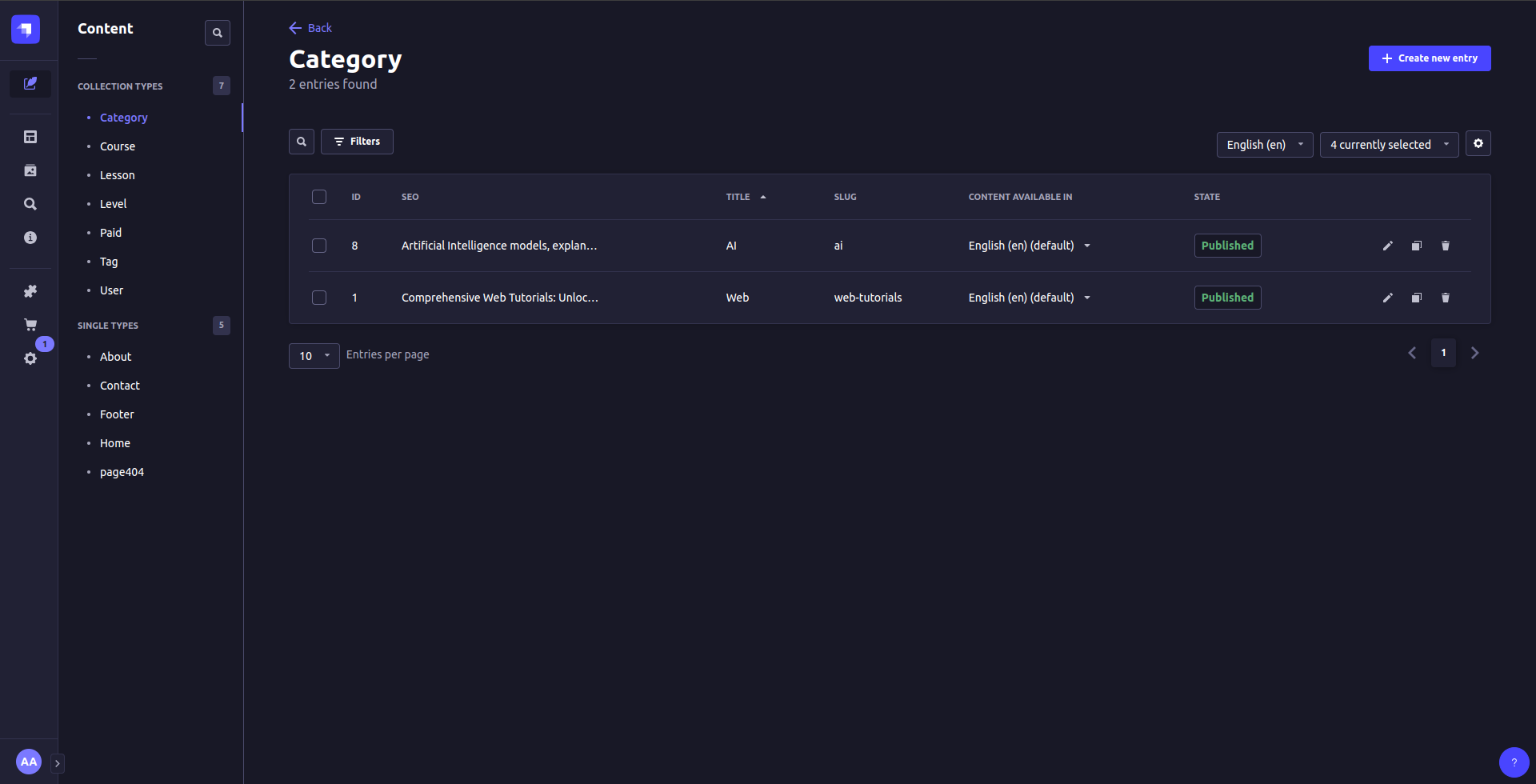Delete the web-tutorials entry via trash icon
Viewport: 1536px width, 784px height.
pos(1445,297)
